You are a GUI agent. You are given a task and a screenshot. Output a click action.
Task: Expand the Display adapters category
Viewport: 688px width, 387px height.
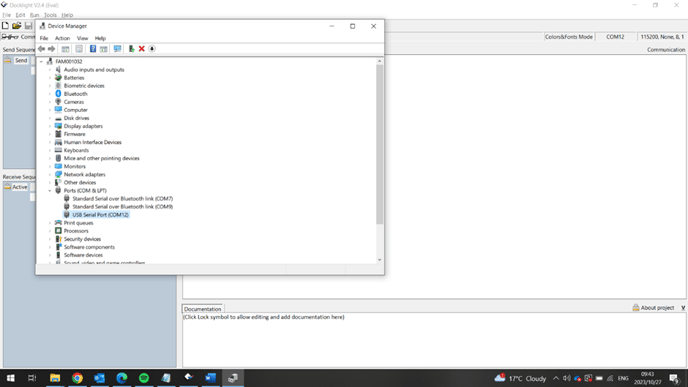pos(50,126)
